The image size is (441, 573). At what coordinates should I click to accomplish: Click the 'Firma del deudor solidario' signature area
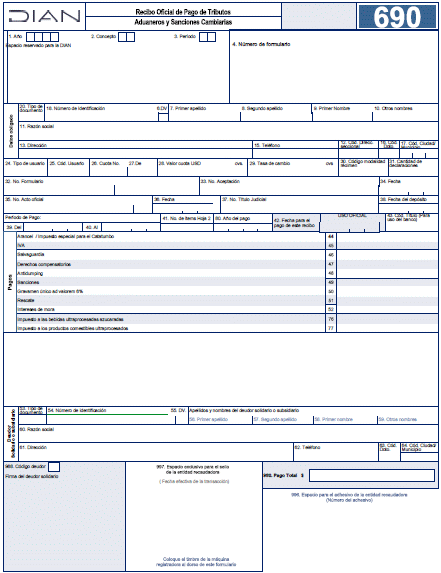coord(65,523)
